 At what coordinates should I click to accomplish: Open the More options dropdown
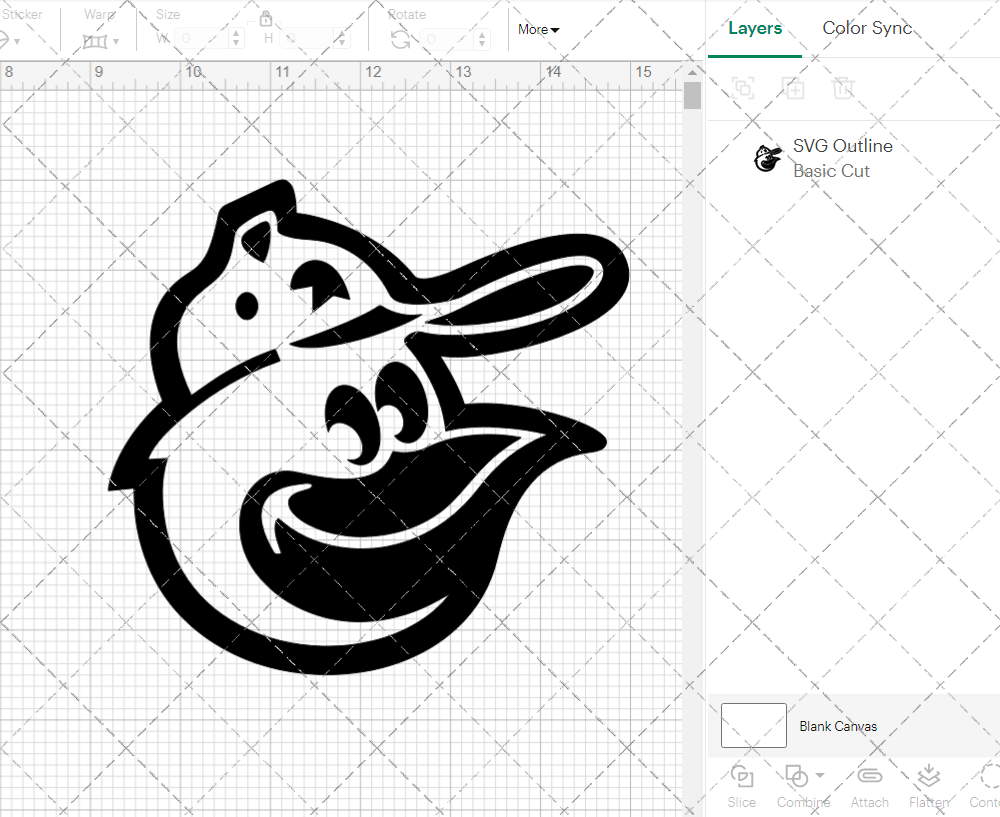pos(538,30)
